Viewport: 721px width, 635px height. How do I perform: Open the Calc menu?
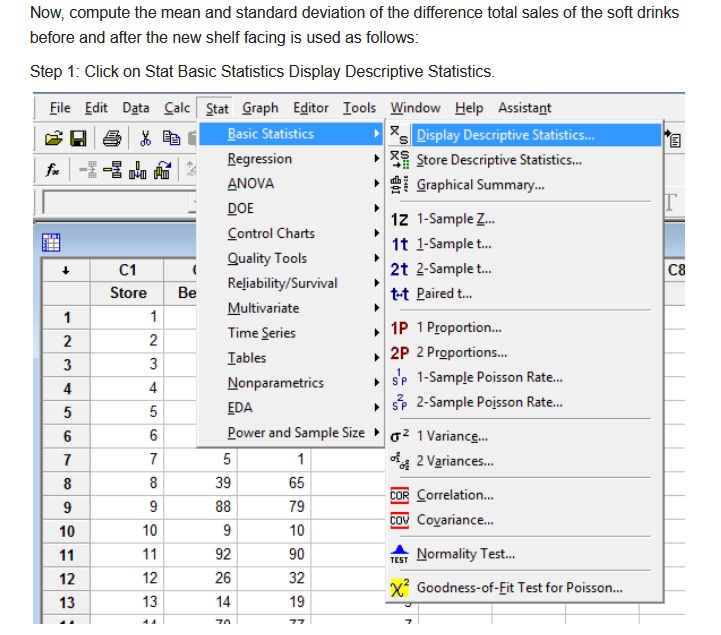coord(177,108)
